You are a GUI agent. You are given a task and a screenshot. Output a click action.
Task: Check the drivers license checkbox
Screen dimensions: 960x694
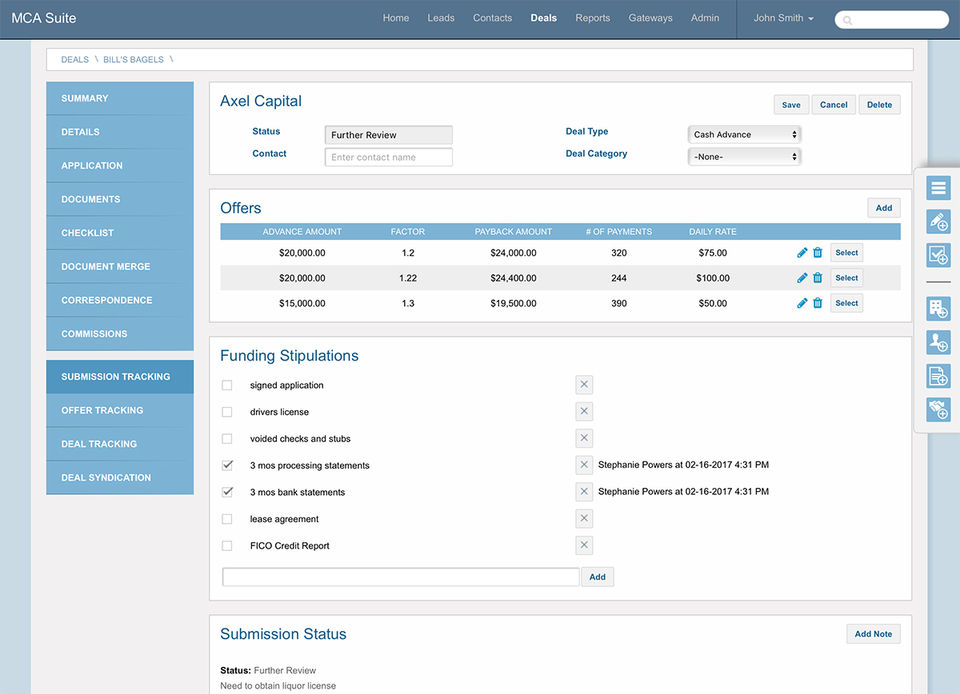point(227,412)
